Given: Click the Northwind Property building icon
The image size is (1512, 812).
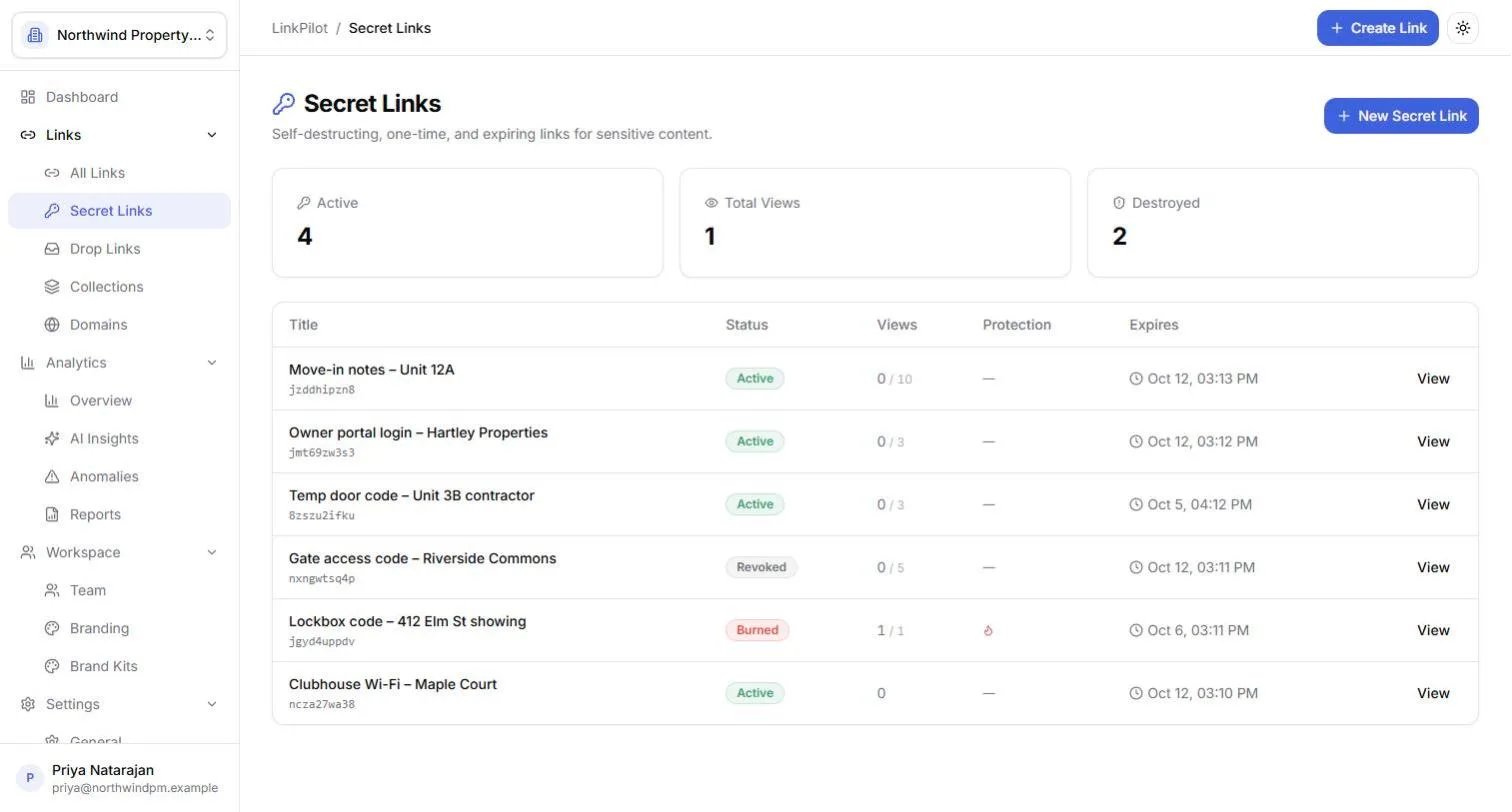Looking at the screenshot, I should (x=35, y=35).
